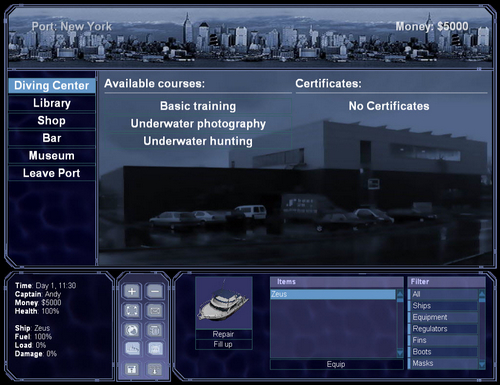Click the Certificates heading
The image size is (500, 385).
click(328, 84)
